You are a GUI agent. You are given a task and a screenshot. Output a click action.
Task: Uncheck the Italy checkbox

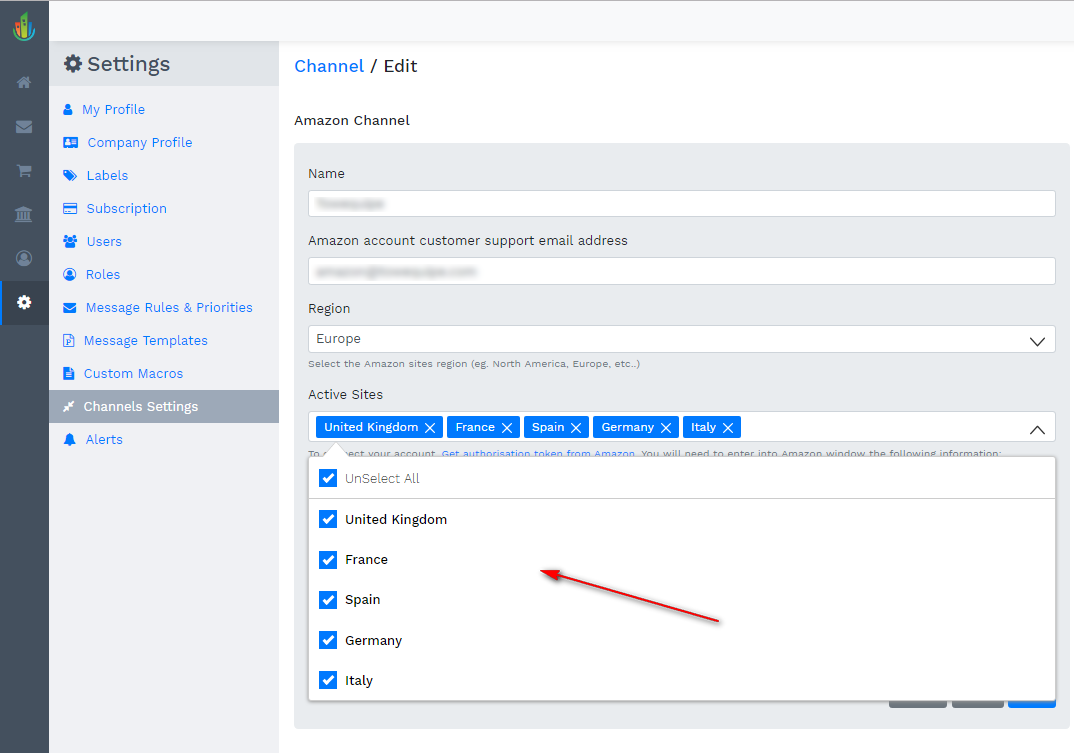(328, 680)
